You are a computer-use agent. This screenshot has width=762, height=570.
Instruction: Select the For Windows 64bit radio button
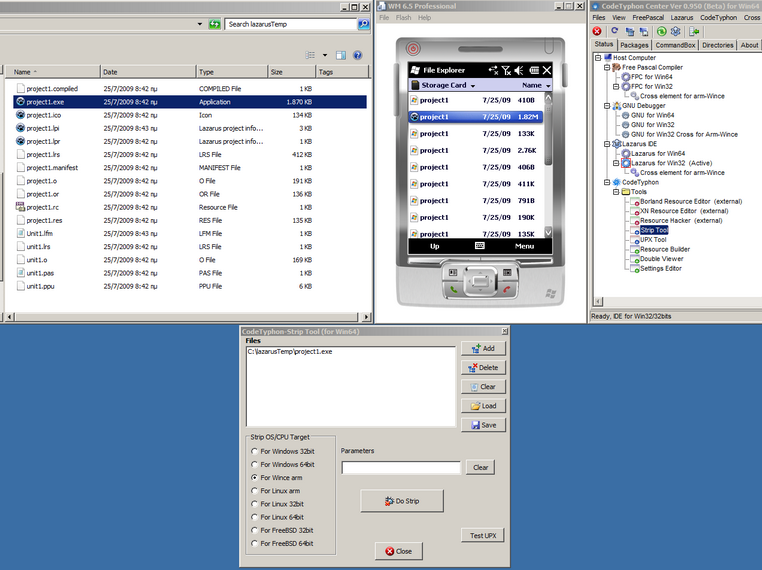[x=254, y=464]
